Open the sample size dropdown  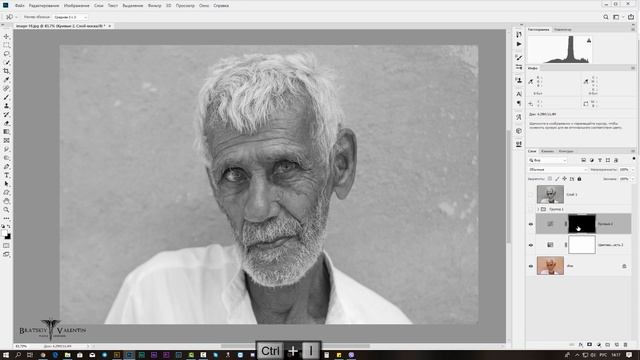point(70,17)
